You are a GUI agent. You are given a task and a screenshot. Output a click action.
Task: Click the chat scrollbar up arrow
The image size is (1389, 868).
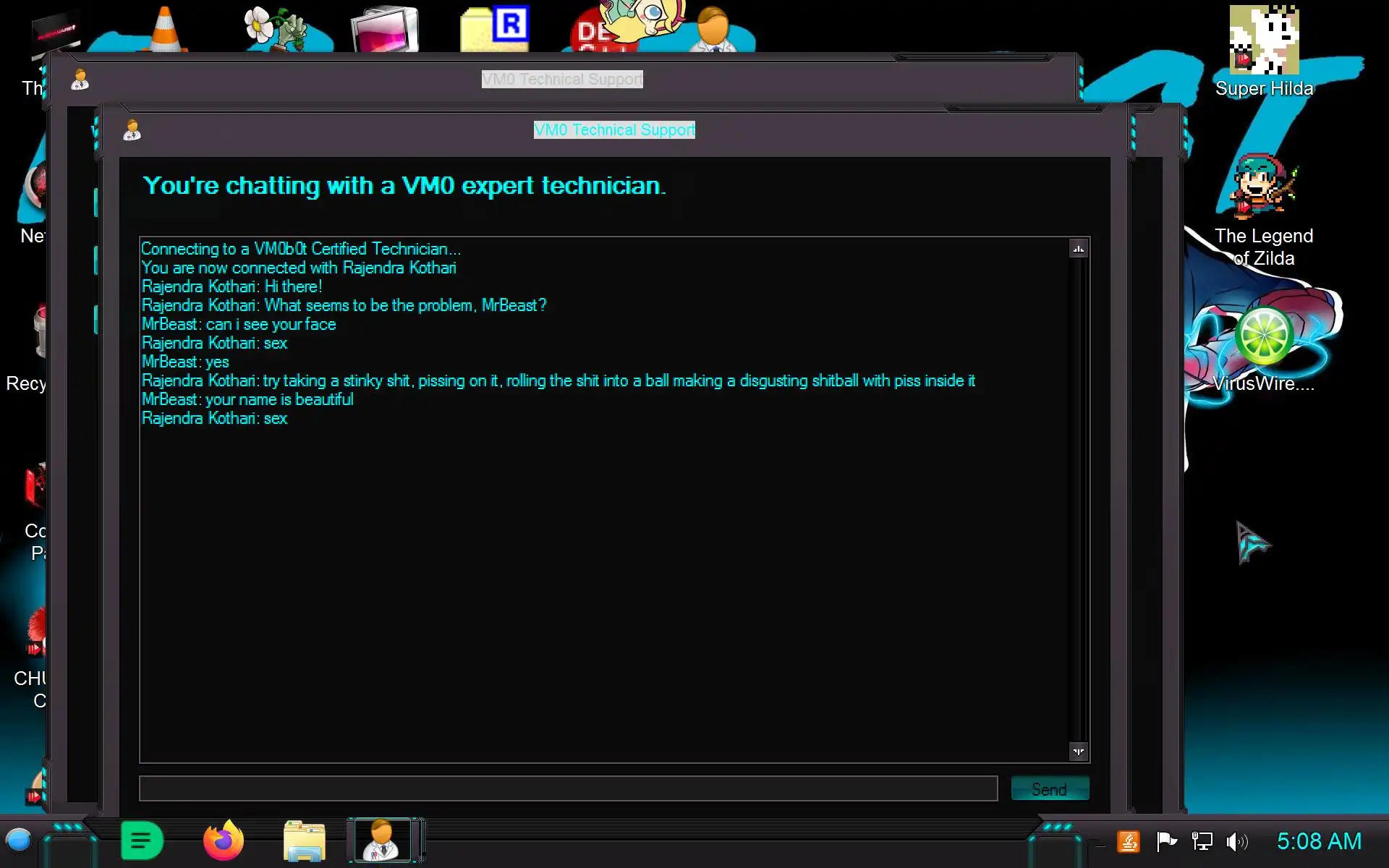1078,249
